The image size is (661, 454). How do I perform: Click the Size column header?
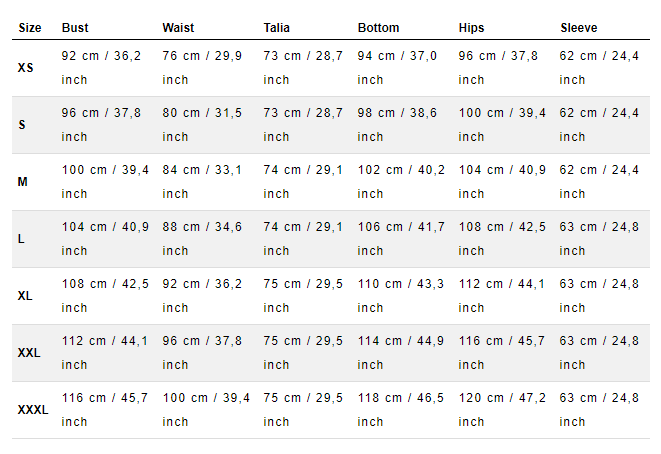click(30, 28)
